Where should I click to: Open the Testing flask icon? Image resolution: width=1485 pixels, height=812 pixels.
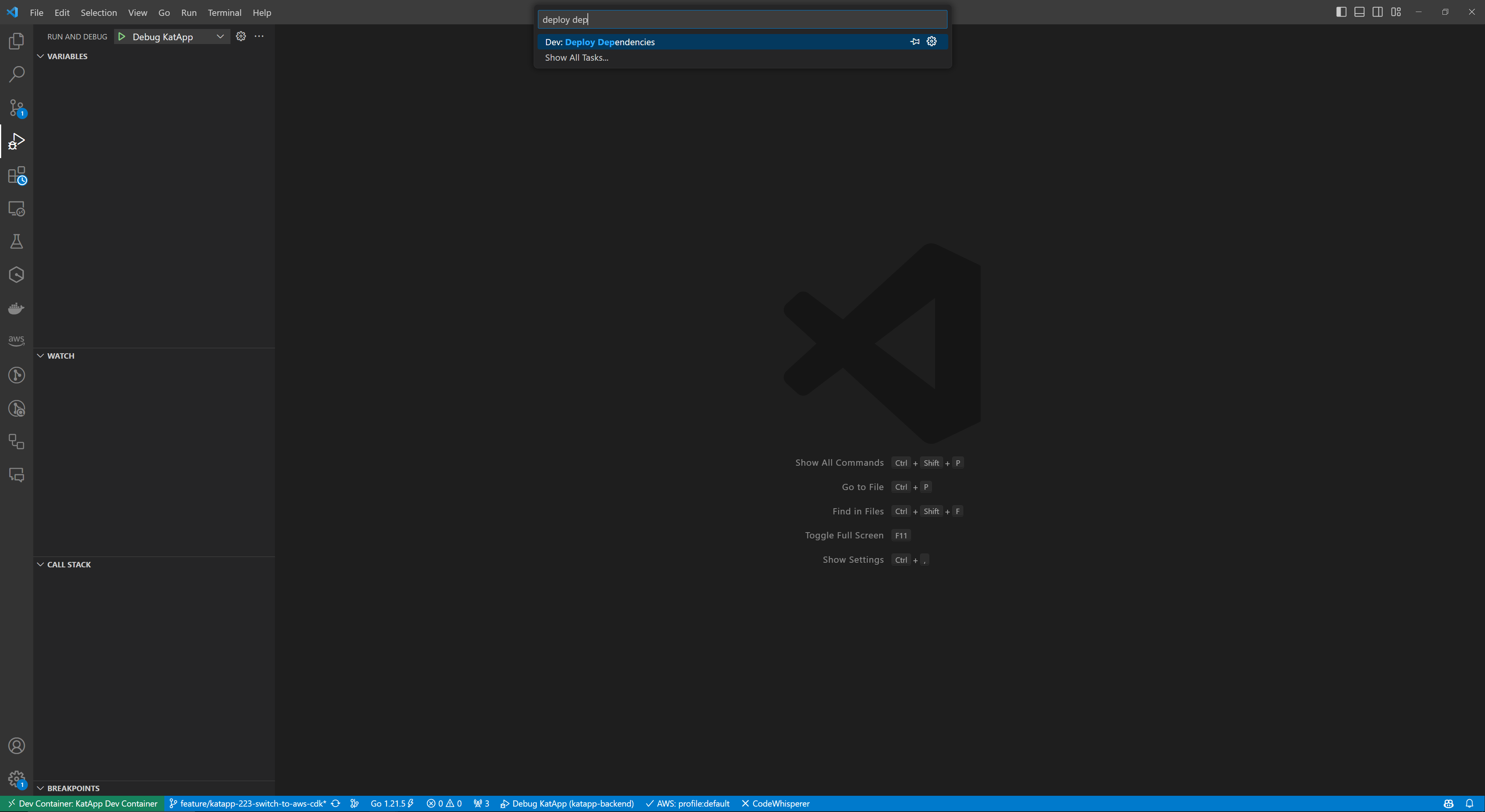(17, 242)
